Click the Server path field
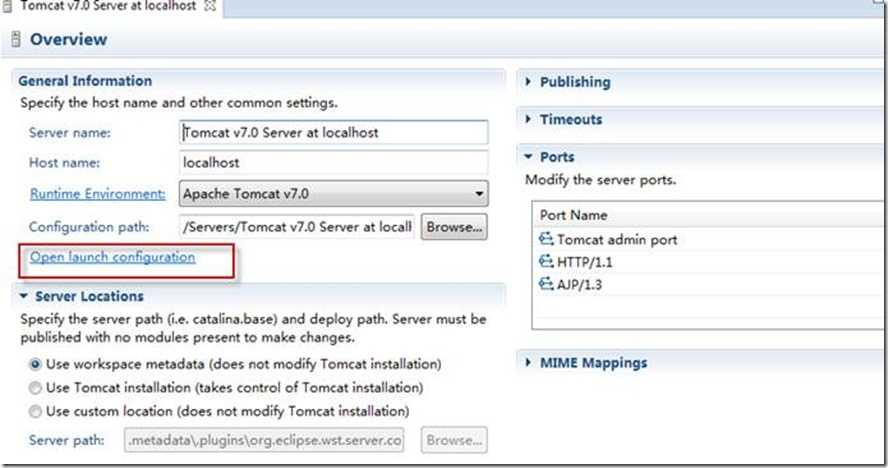 (x=264, y=440)
